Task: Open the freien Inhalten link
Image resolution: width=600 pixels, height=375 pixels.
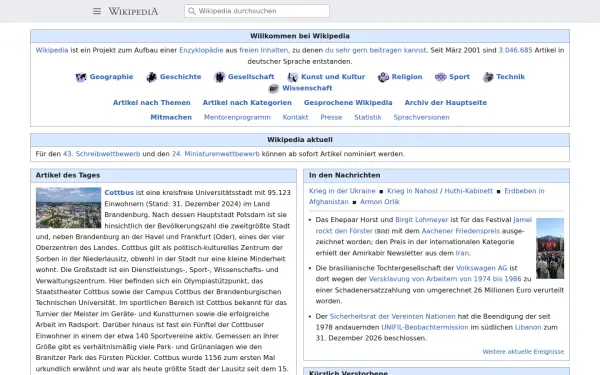Action: coord(264,50)
